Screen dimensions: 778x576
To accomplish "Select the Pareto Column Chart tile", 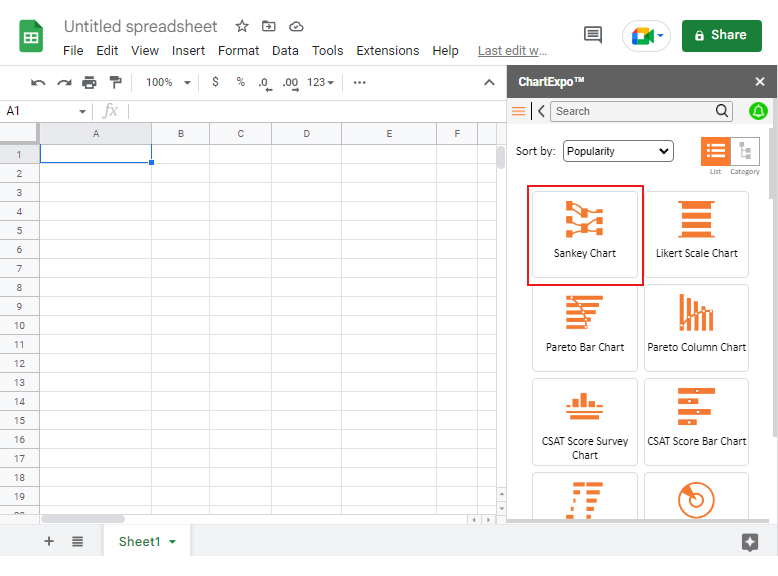I will [x=696, y=328].
